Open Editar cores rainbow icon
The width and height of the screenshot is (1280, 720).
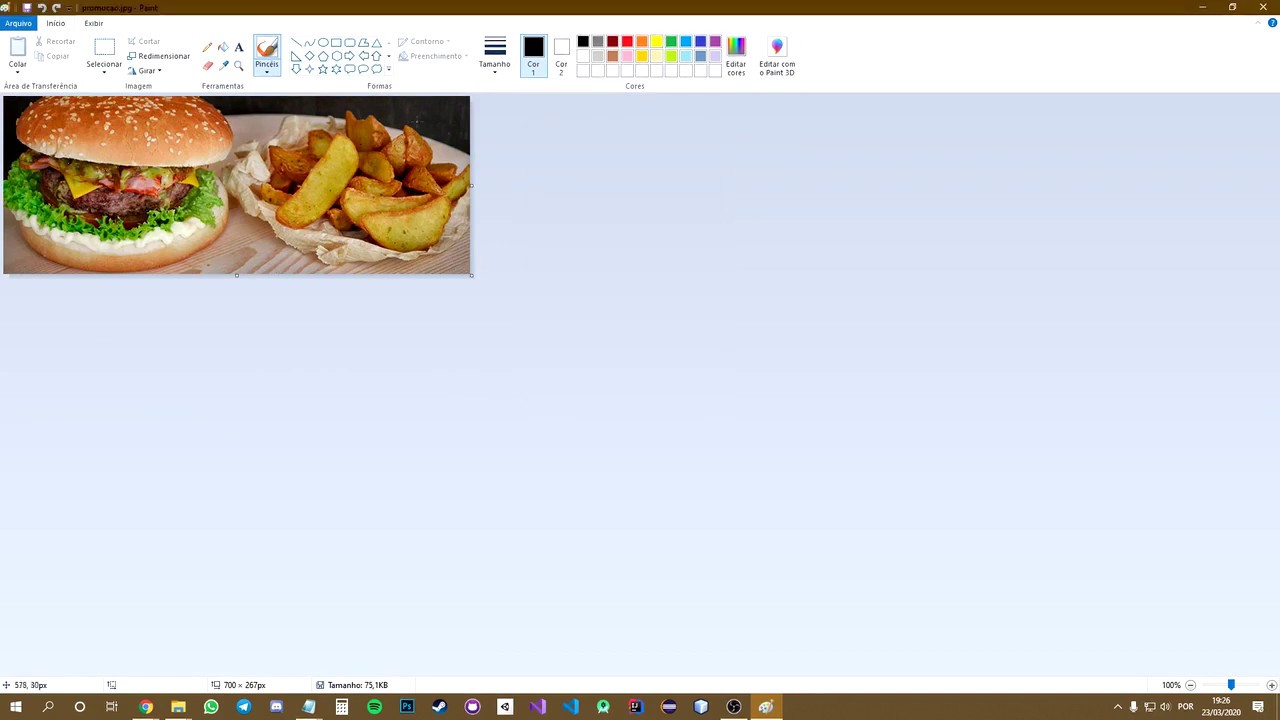click(736, 46)
